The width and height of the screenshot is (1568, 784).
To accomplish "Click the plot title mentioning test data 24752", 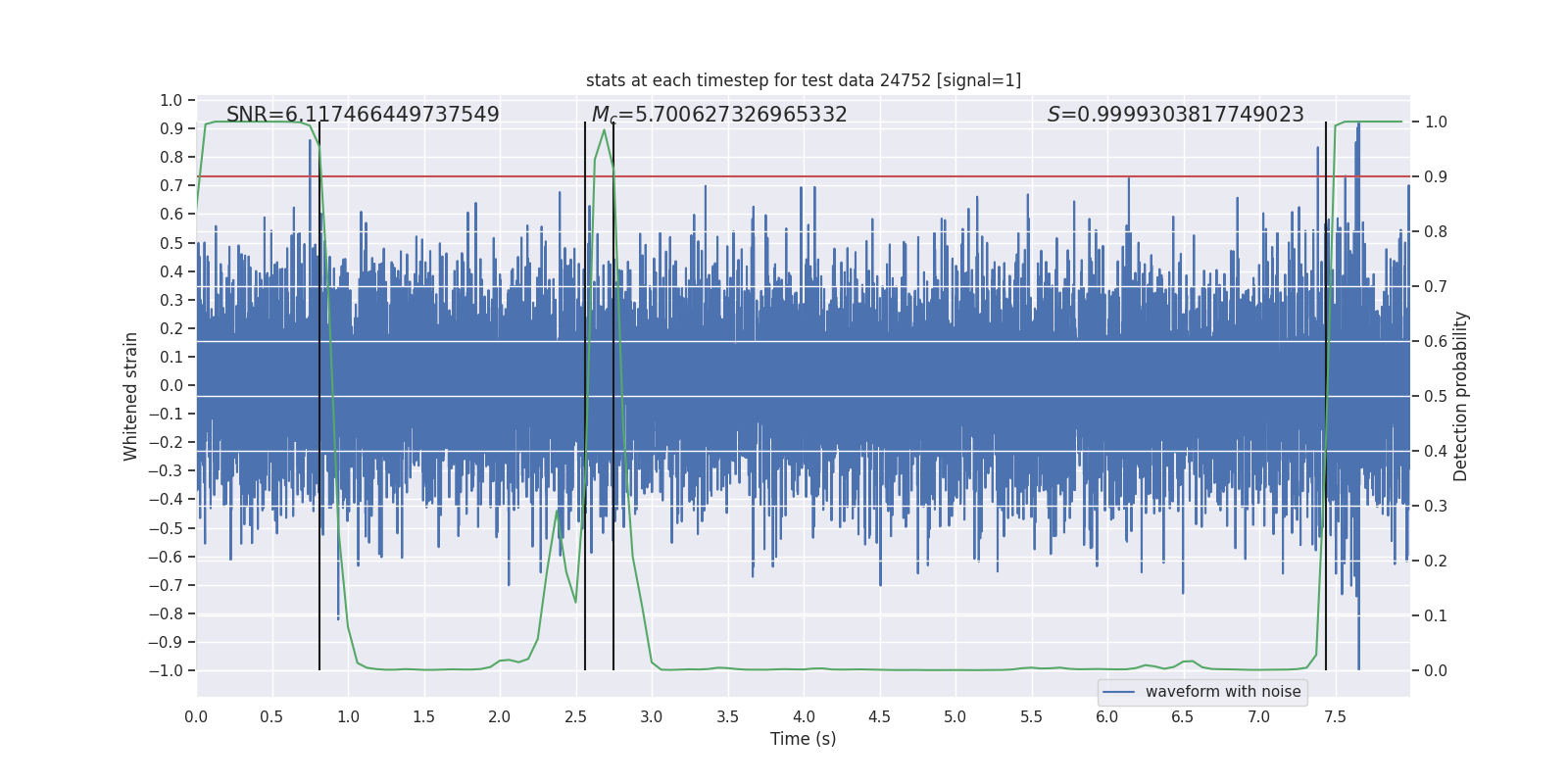I will click(x=804, y=80).
